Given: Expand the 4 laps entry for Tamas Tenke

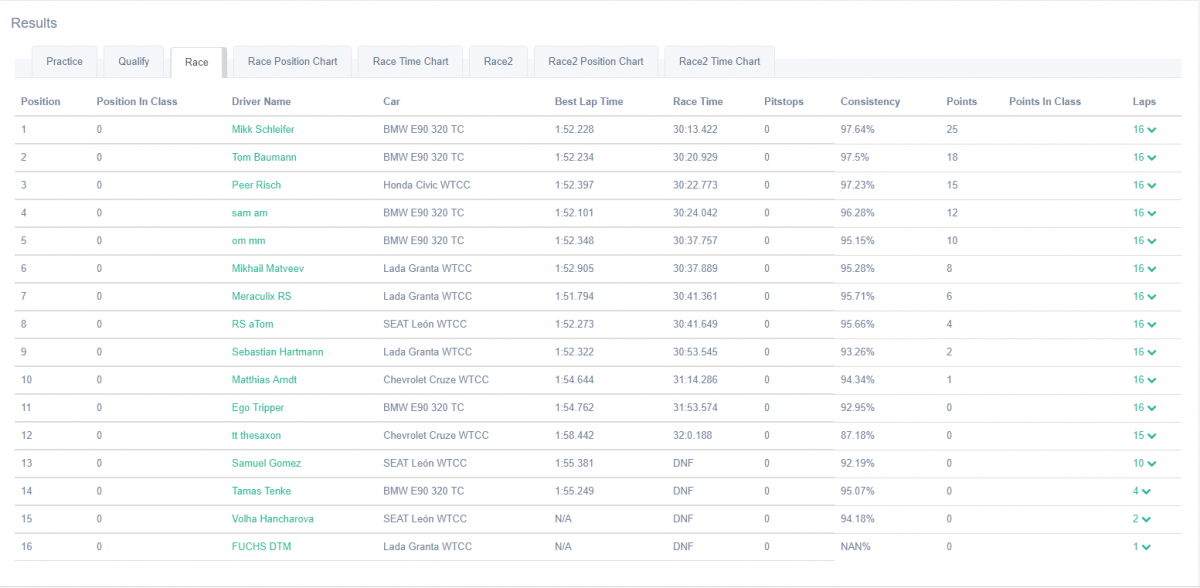Looking at the screenshot, I should [1141, 491].
